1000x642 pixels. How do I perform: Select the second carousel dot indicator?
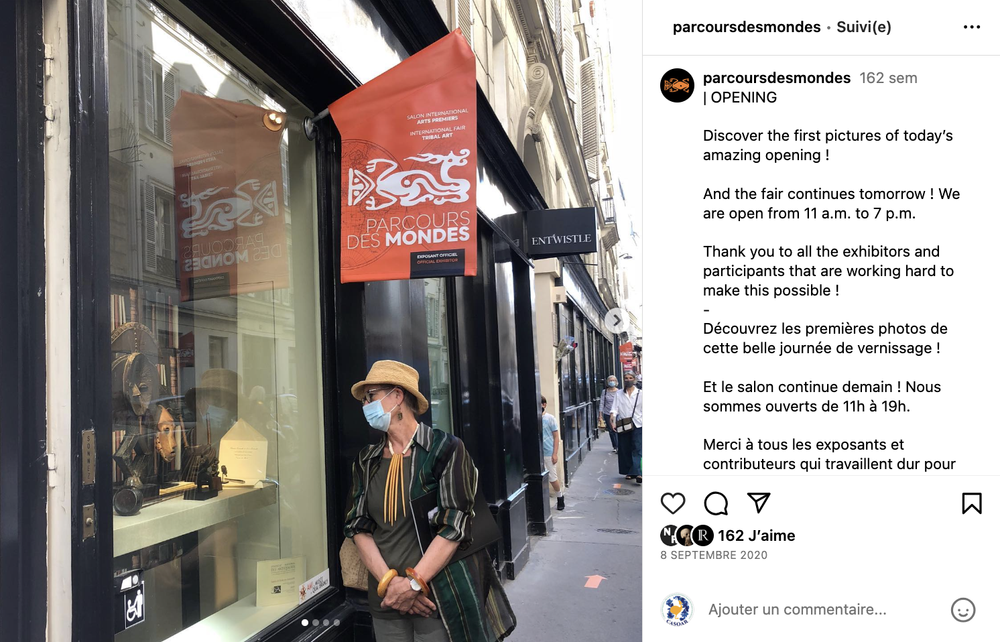pos(315,622)
